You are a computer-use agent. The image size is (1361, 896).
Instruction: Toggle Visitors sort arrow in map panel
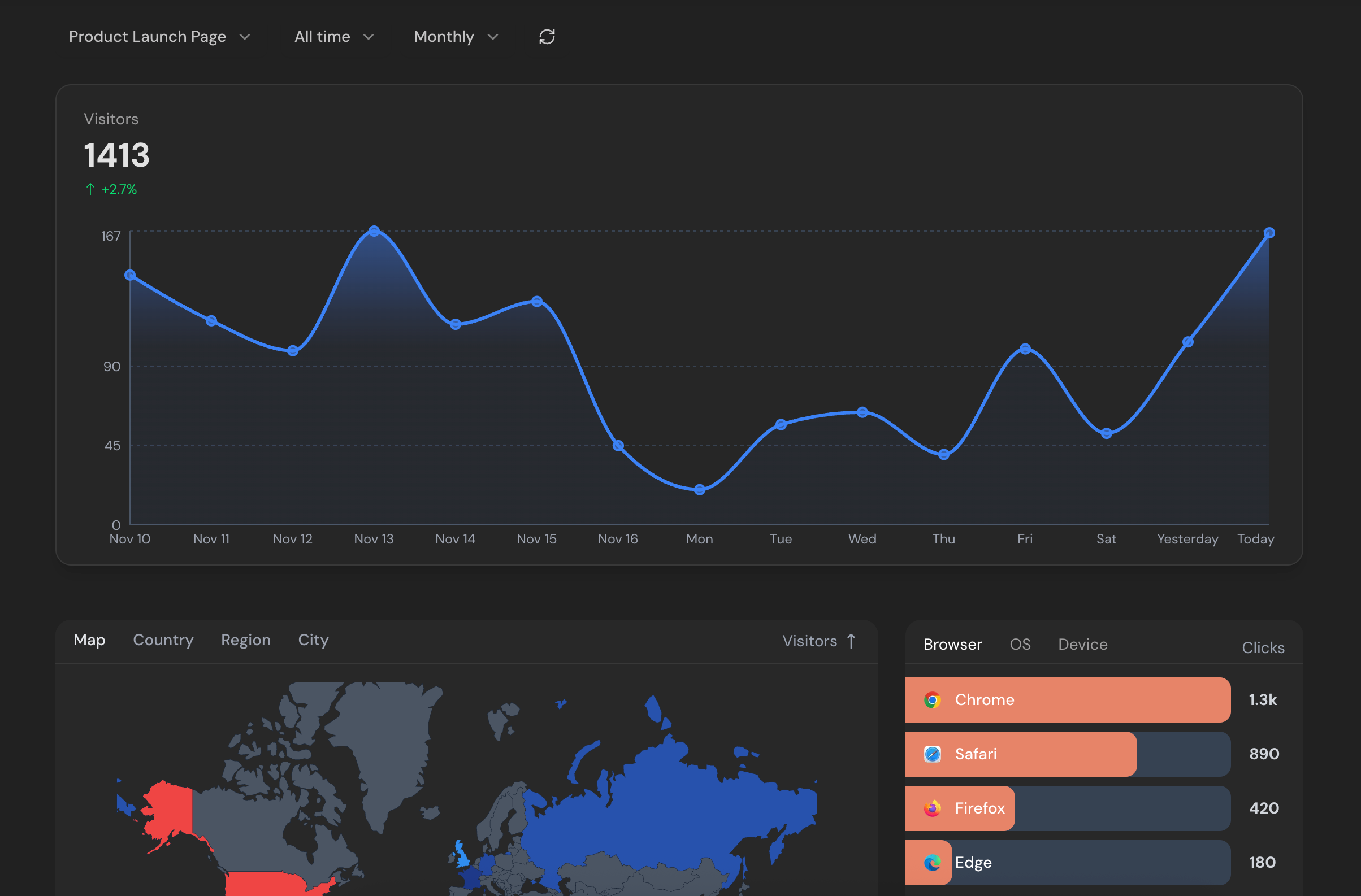851,641
